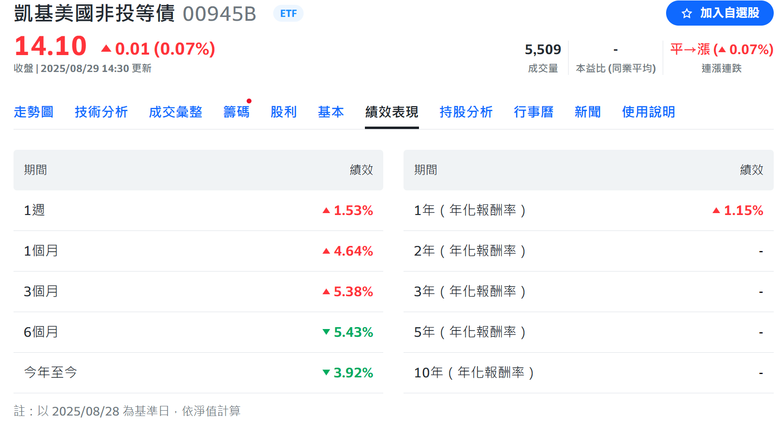Open the 走勢圖 tab
This screenshot has width=780, height=431.
34,112
